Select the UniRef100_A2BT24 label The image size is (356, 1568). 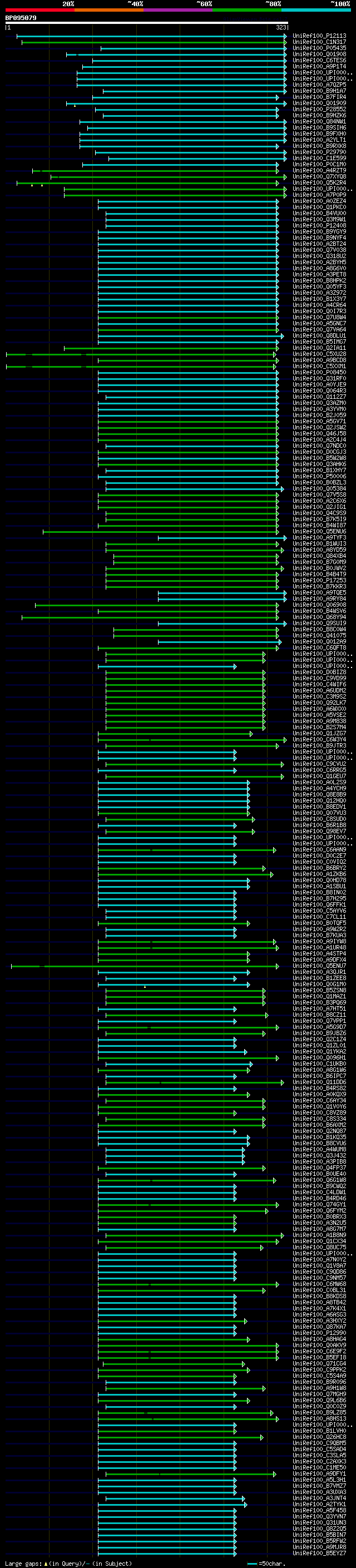tap(319, 244)
